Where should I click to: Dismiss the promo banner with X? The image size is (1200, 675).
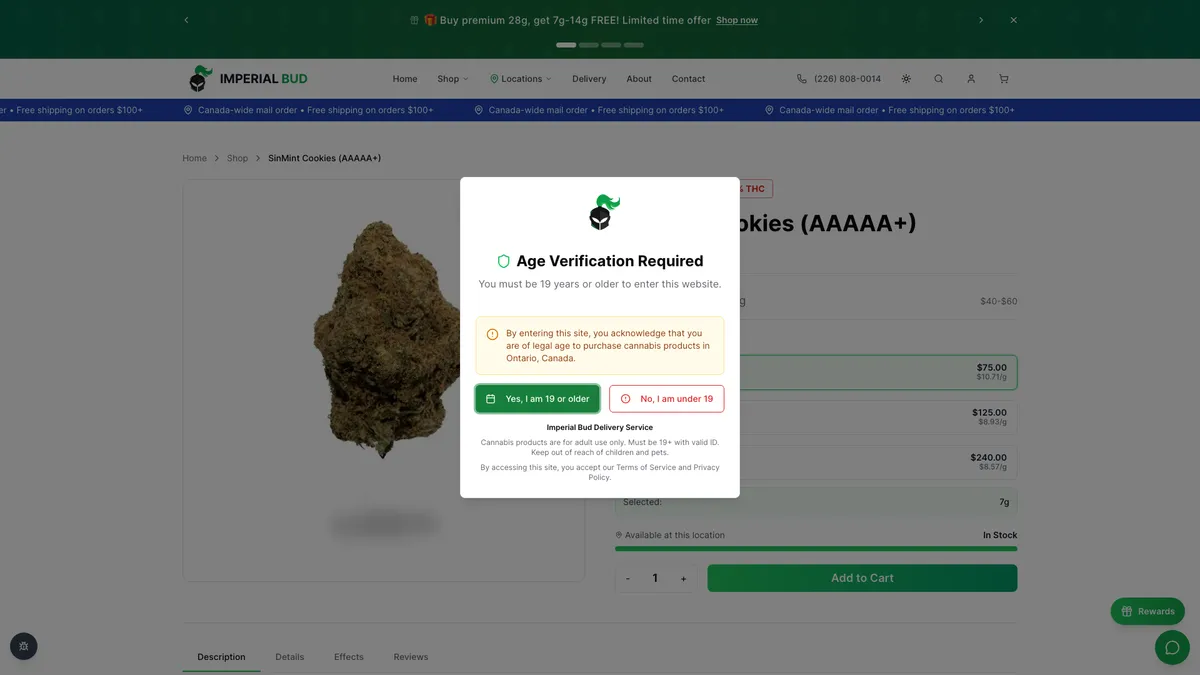coord(1013,20)
